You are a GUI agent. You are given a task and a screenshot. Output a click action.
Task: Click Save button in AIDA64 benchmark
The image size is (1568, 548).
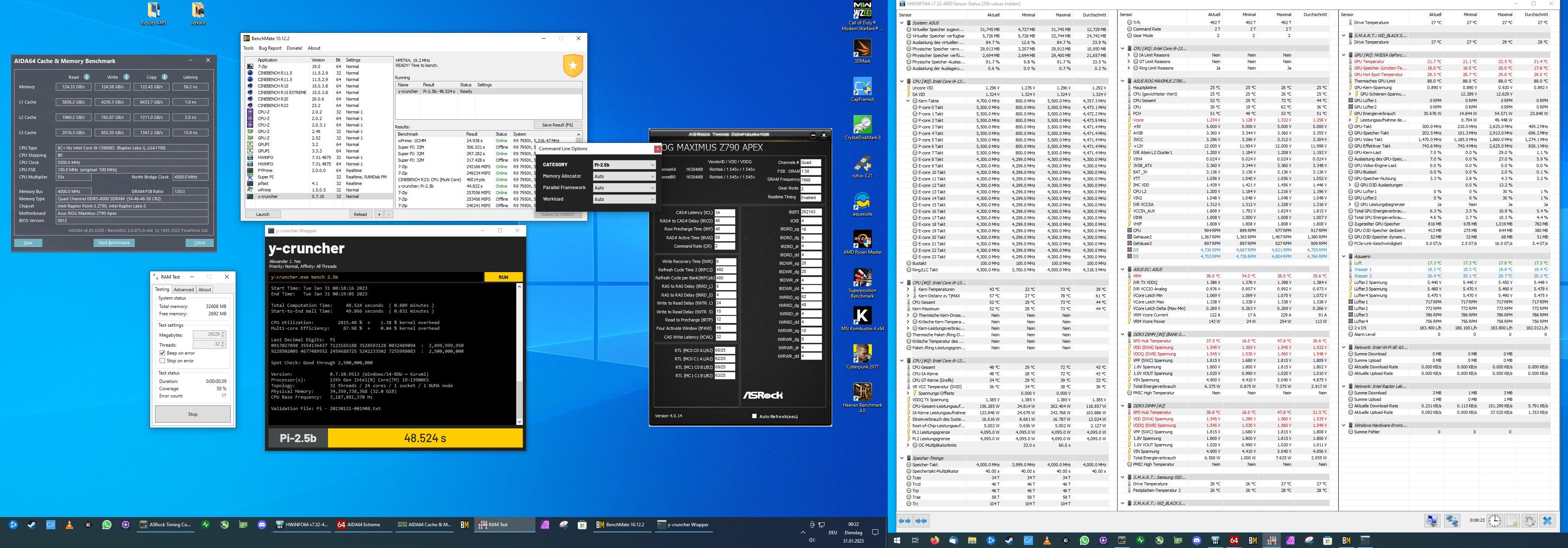pos(28,242)
